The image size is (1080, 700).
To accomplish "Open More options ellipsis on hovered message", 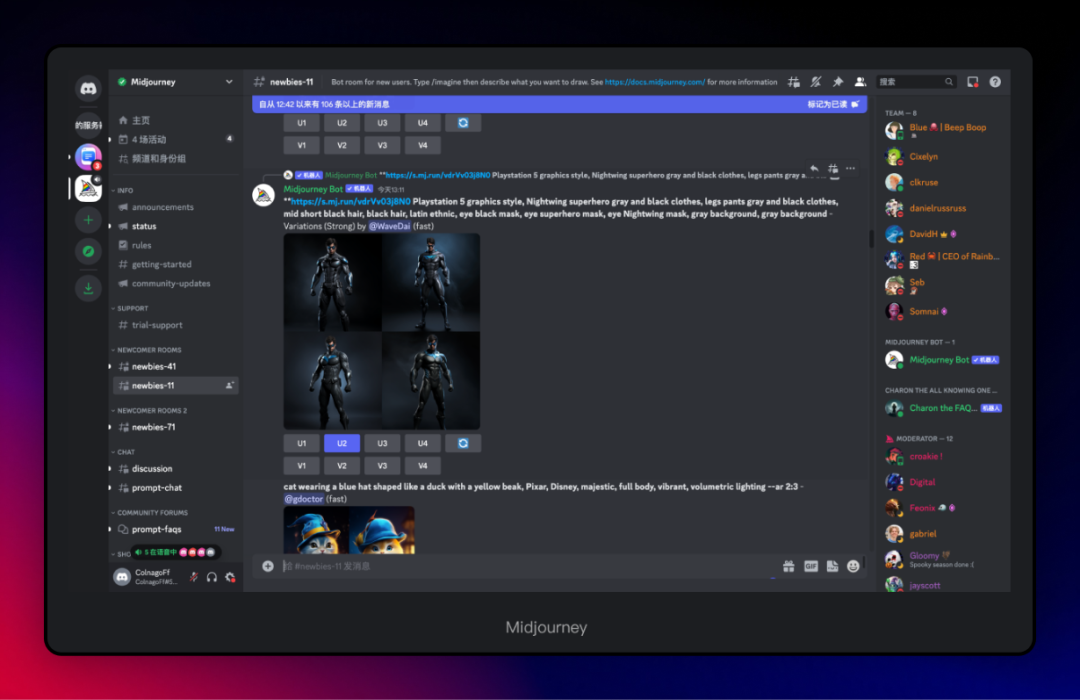I will point(851,168).
